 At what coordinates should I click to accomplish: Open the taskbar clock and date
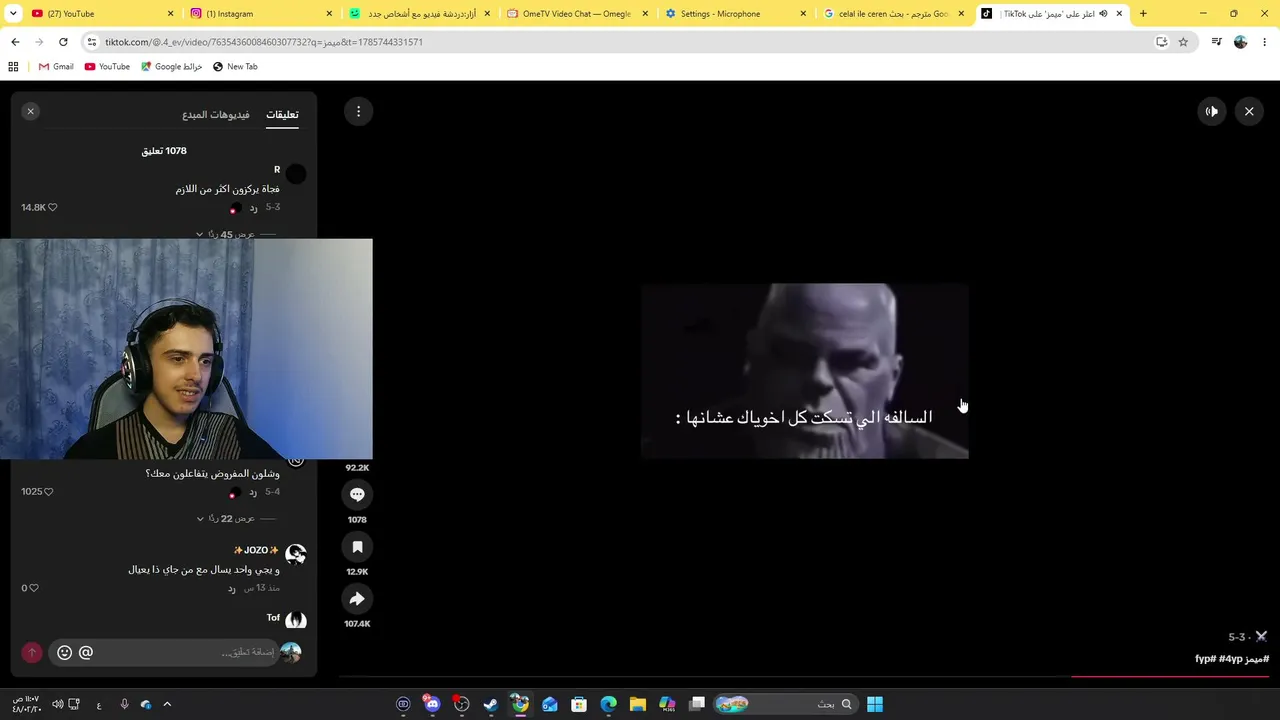pos(26,704)
